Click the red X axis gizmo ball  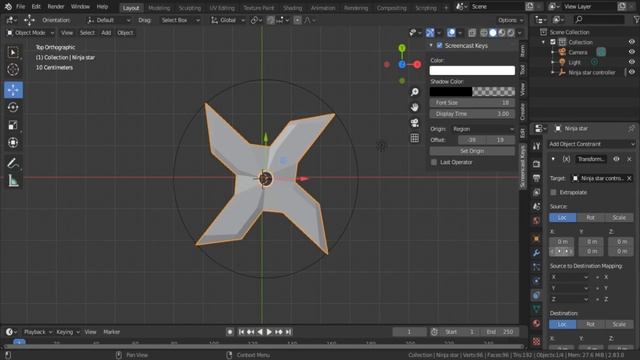(x=417, y=64)
